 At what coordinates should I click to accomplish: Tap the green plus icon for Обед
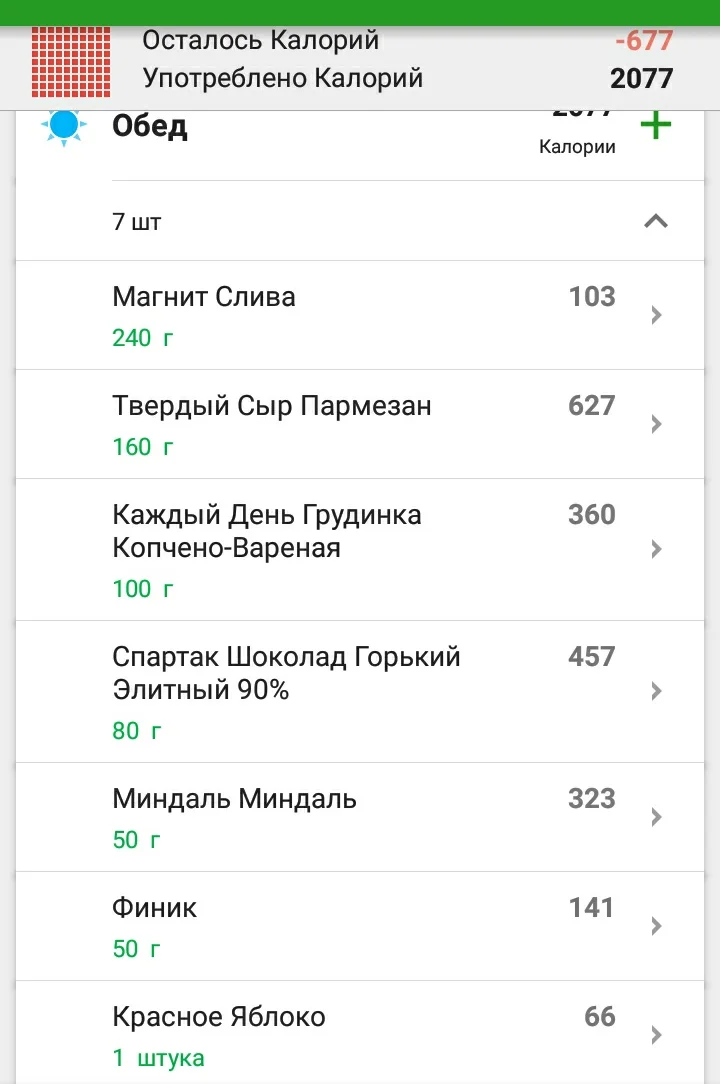[655, 127]
